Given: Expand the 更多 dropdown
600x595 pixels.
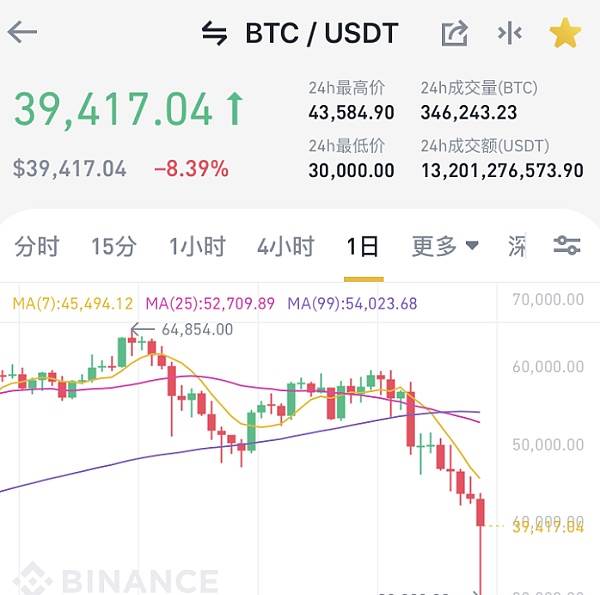Looking at the screenshot, I should [445, 246].
